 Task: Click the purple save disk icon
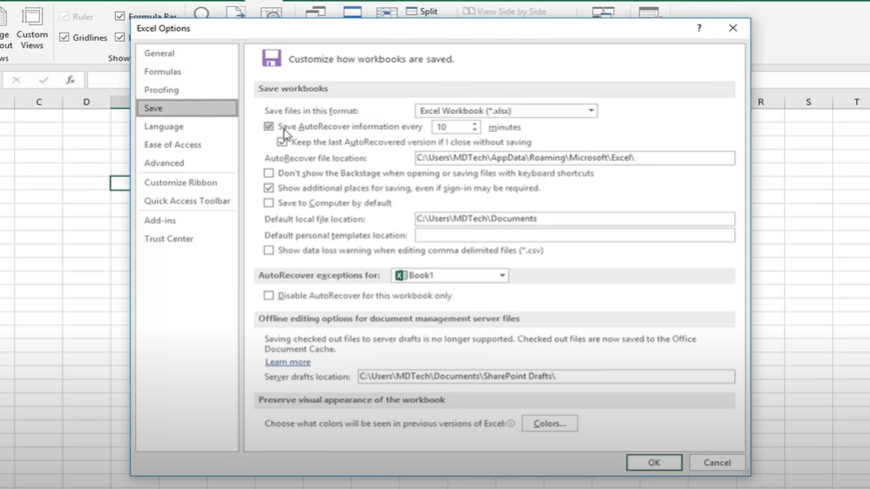click(271, 58)
